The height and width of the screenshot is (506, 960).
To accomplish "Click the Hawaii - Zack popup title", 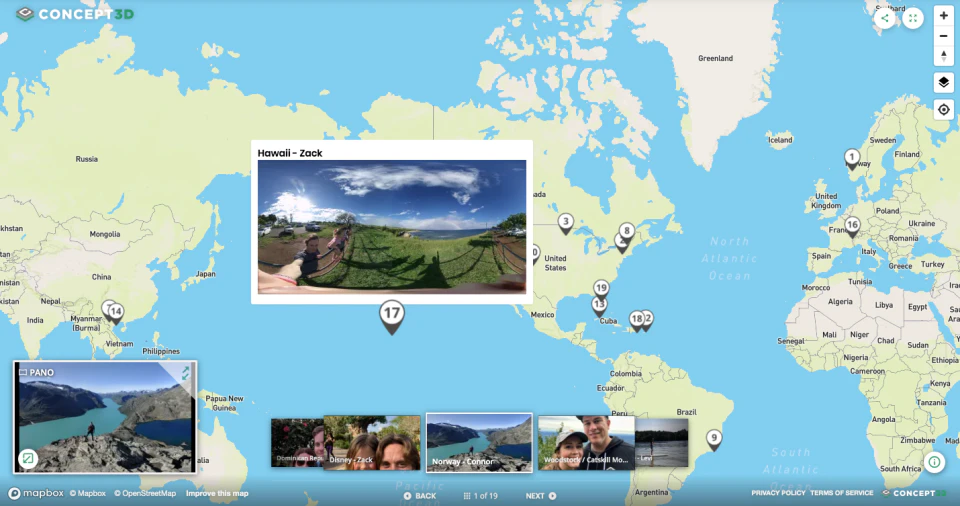I will pos(290,153).
